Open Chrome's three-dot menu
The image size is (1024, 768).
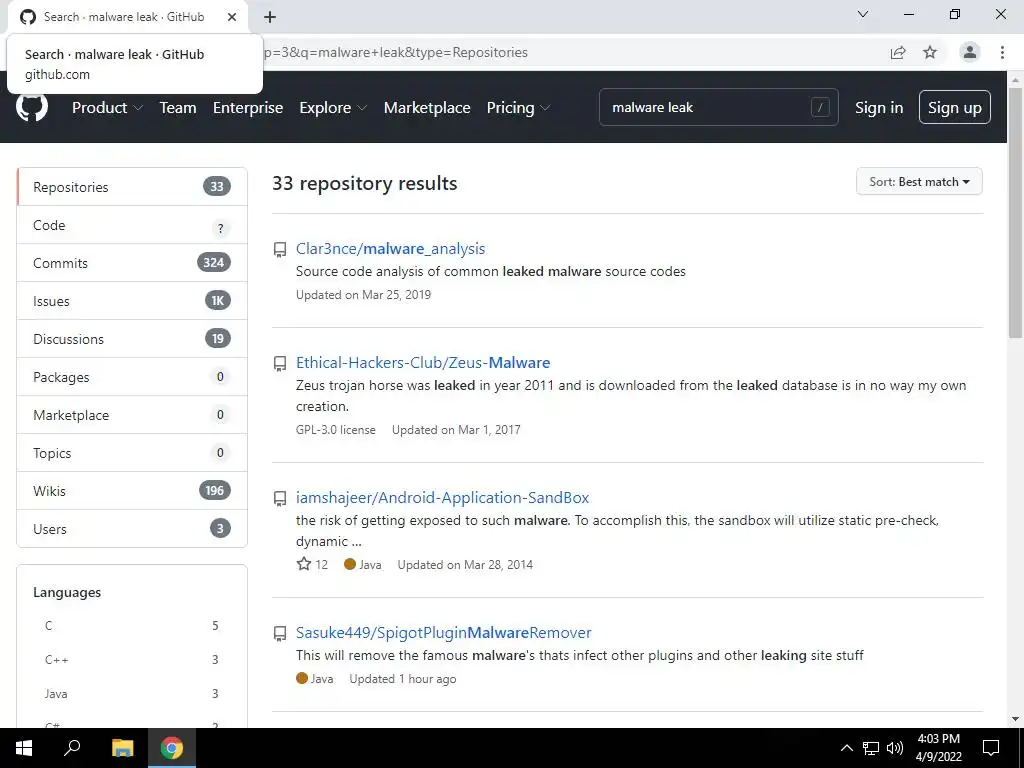pos(1002,52)
